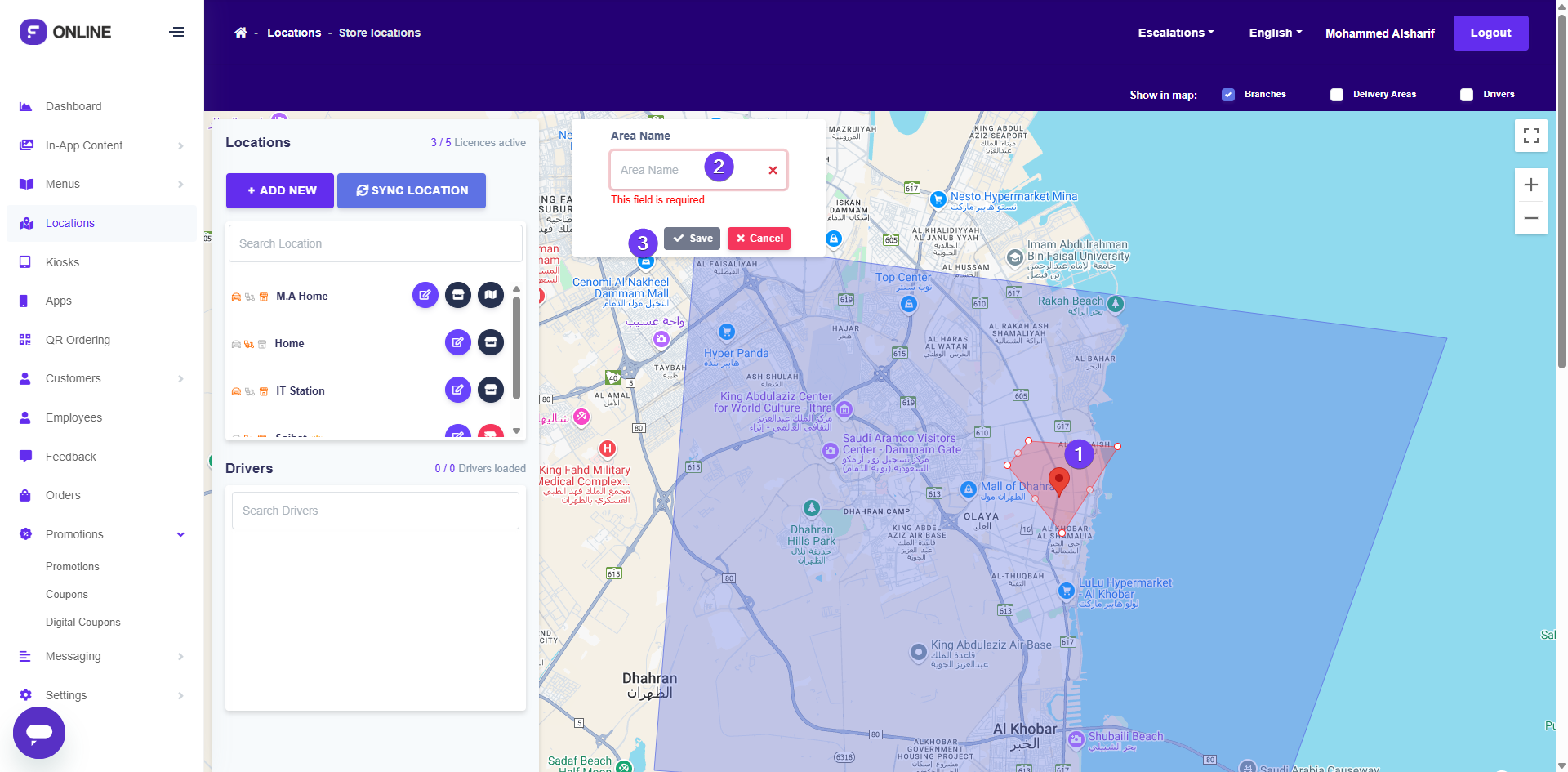Click the Apps sidebar icon
The image size is (1568, 772).
pos(24,301)
